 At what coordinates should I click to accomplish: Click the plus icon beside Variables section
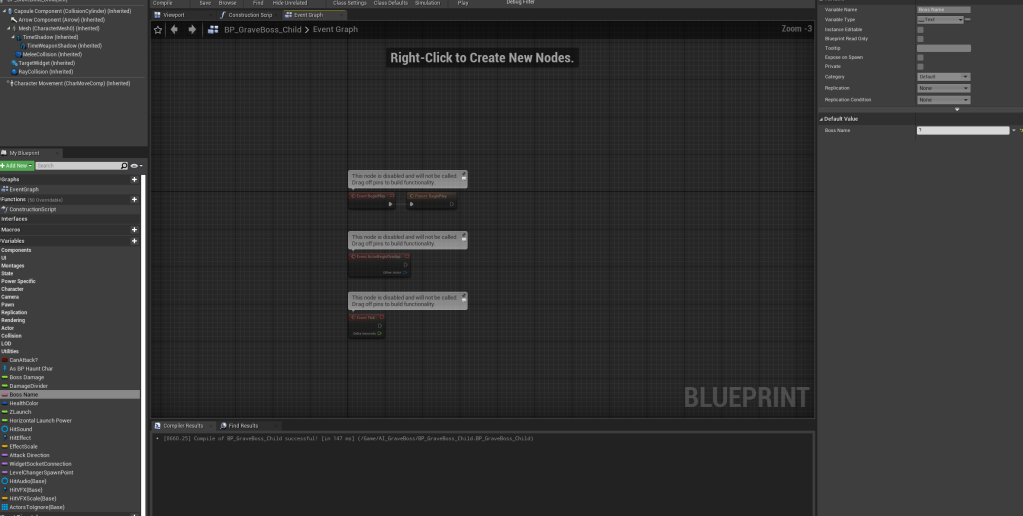134,241
